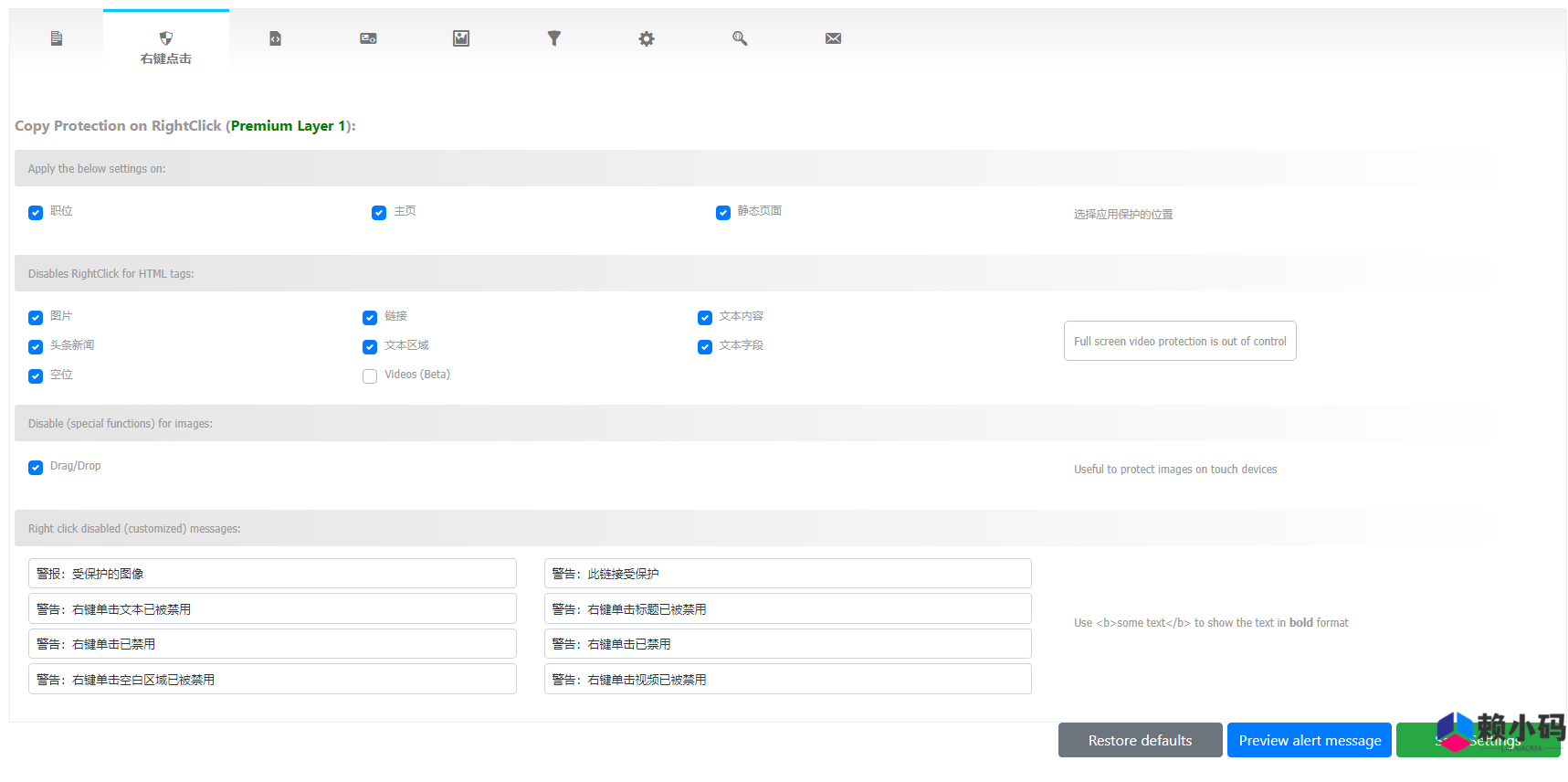Open the gear settings tab icon
1568x782 pixels.
[647, 38]
